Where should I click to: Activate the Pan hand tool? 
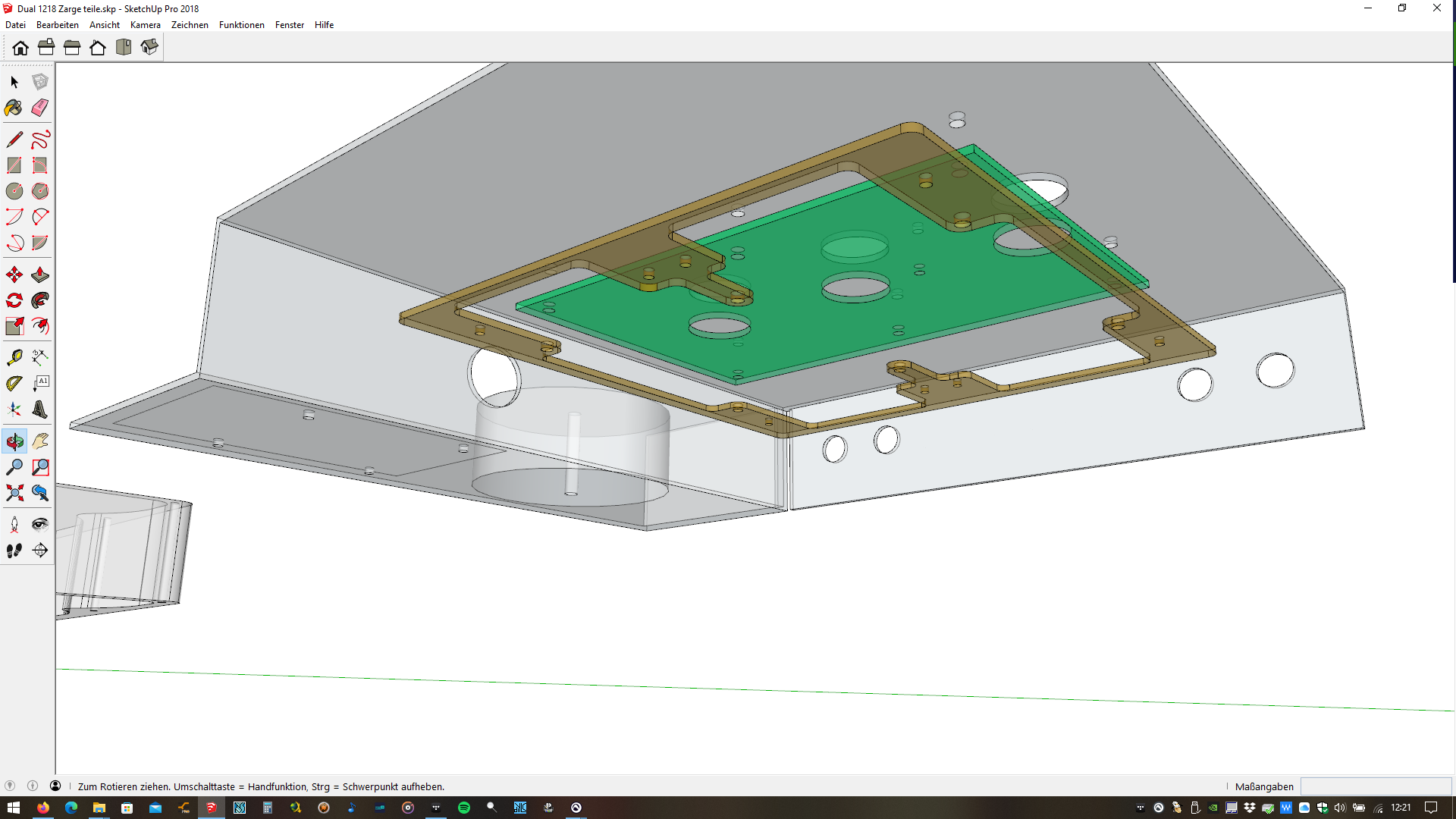coord(40,441)
